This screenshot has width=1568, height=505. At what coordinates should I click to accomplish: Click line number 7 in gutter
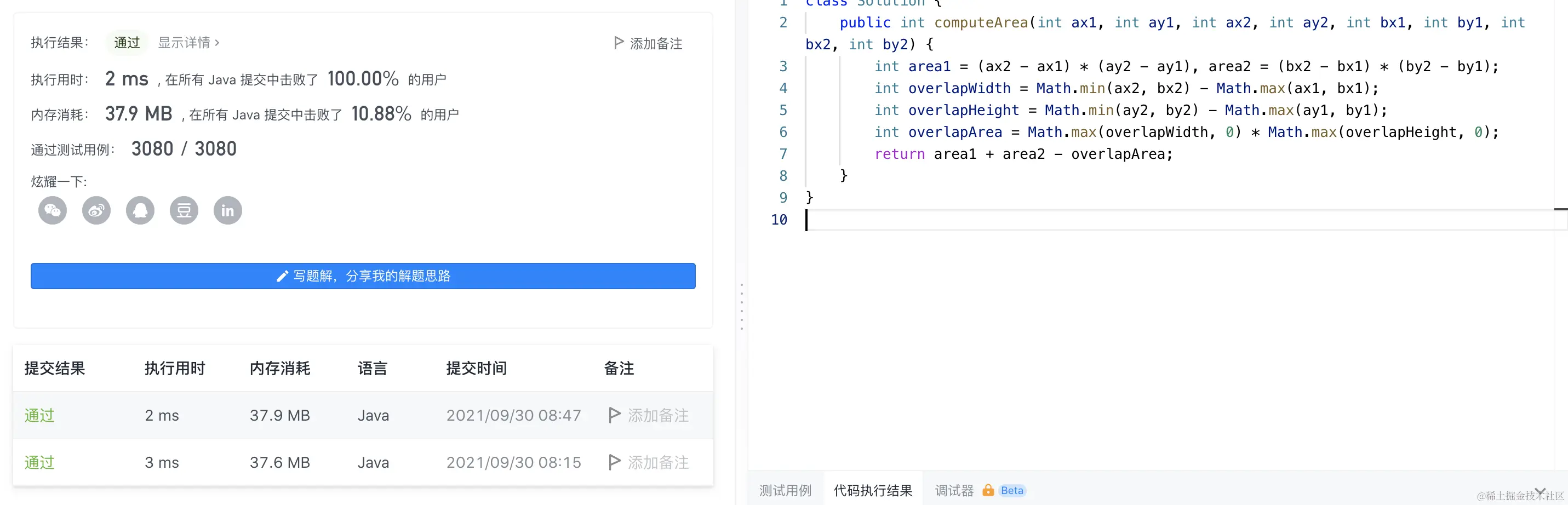pyautogui.click(x=783, y=154)
